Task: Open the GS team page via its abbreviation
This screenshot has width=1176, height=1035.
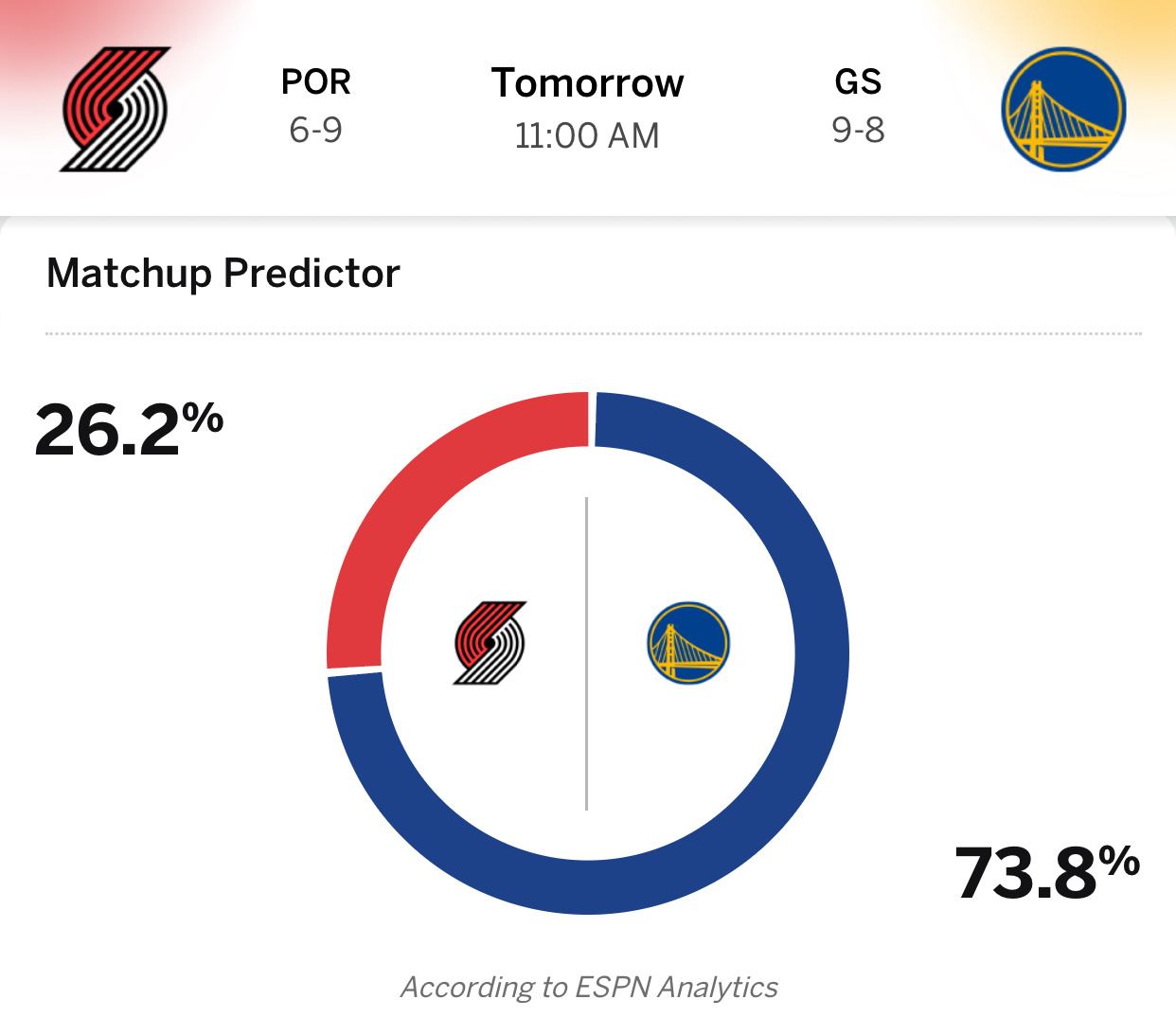Action: click(x=860, y=82)
